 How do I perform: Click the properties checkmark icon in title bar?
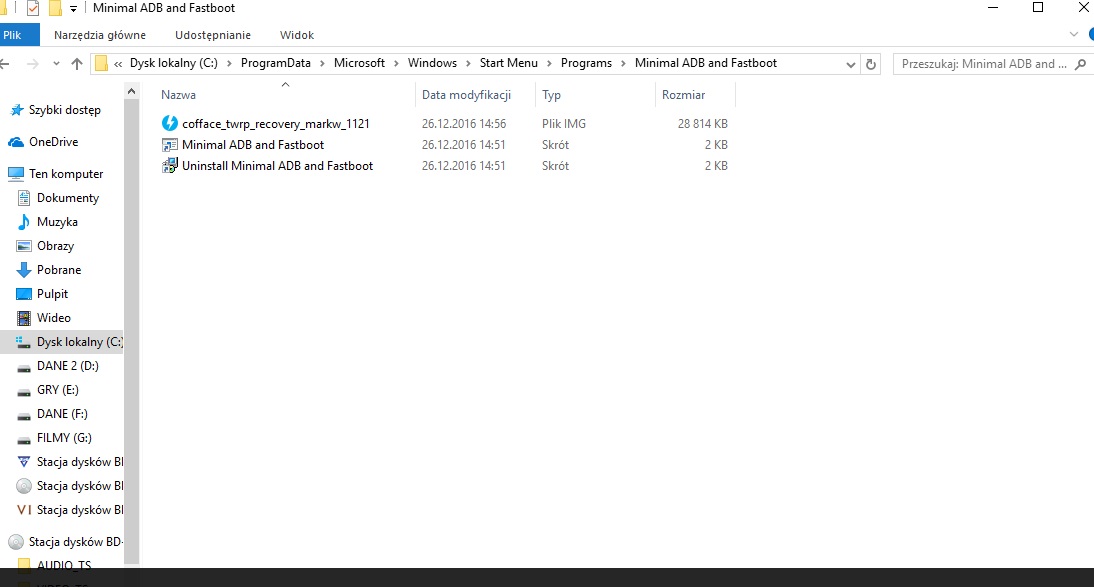(33, 8)
